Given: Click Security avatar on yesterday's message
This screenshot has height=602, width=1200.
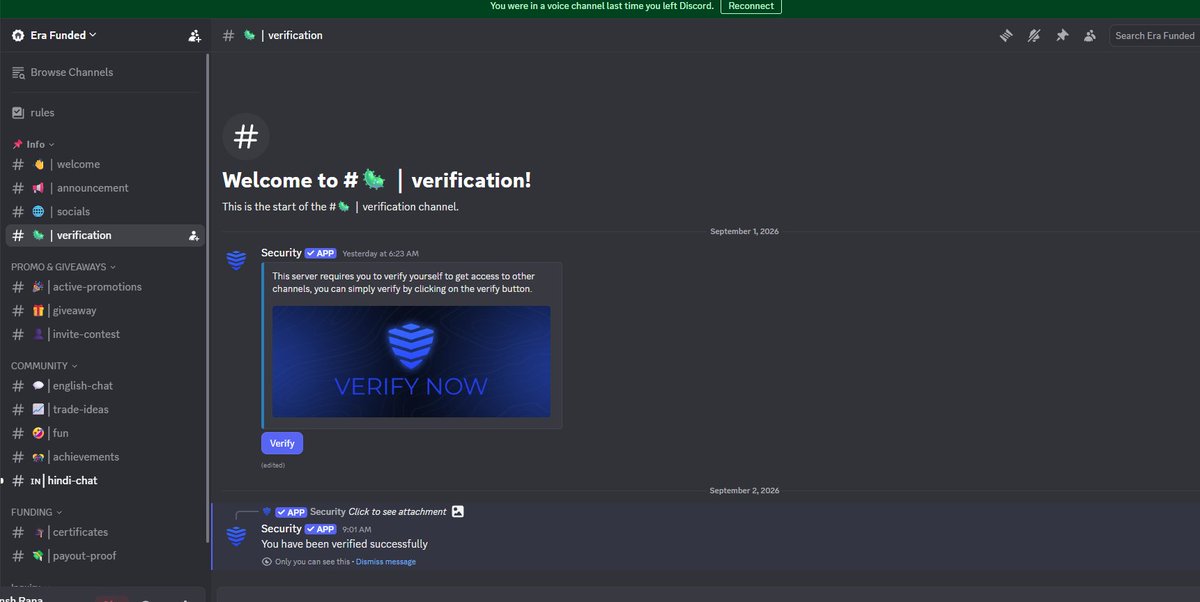Looking at the screenshot, I should click(237, 261).
